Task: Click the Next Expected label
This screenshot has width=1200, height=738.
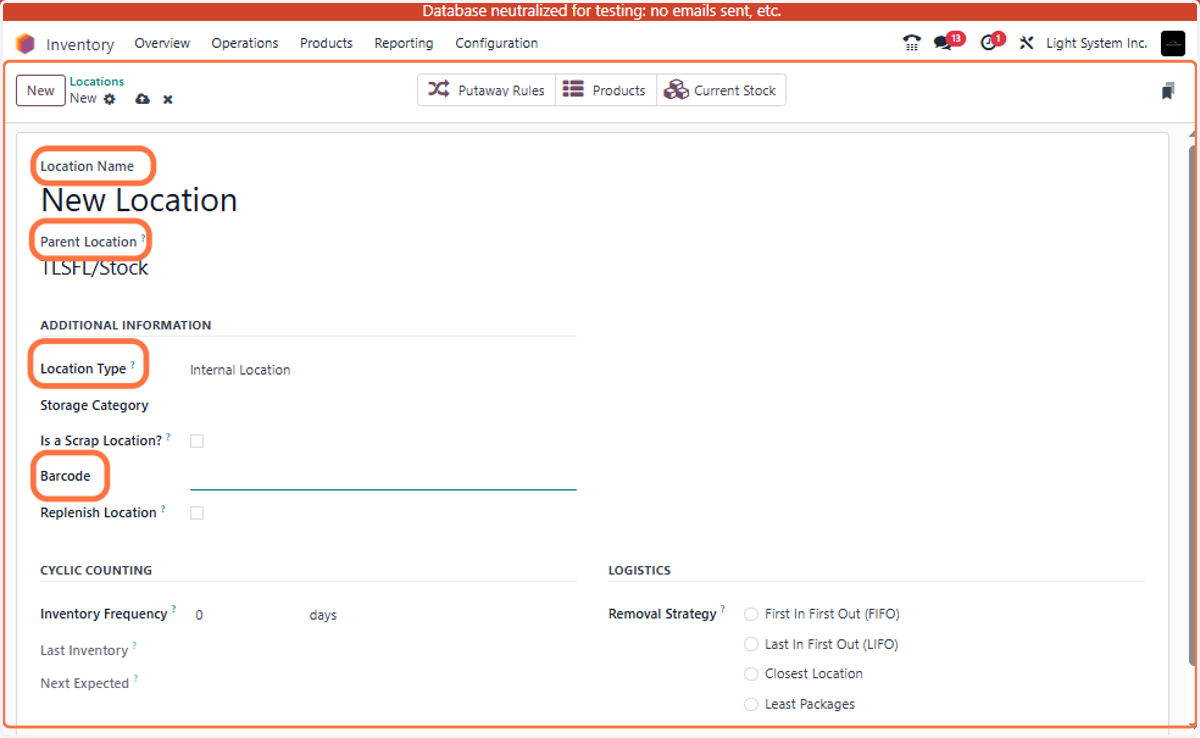Action: 85,684
